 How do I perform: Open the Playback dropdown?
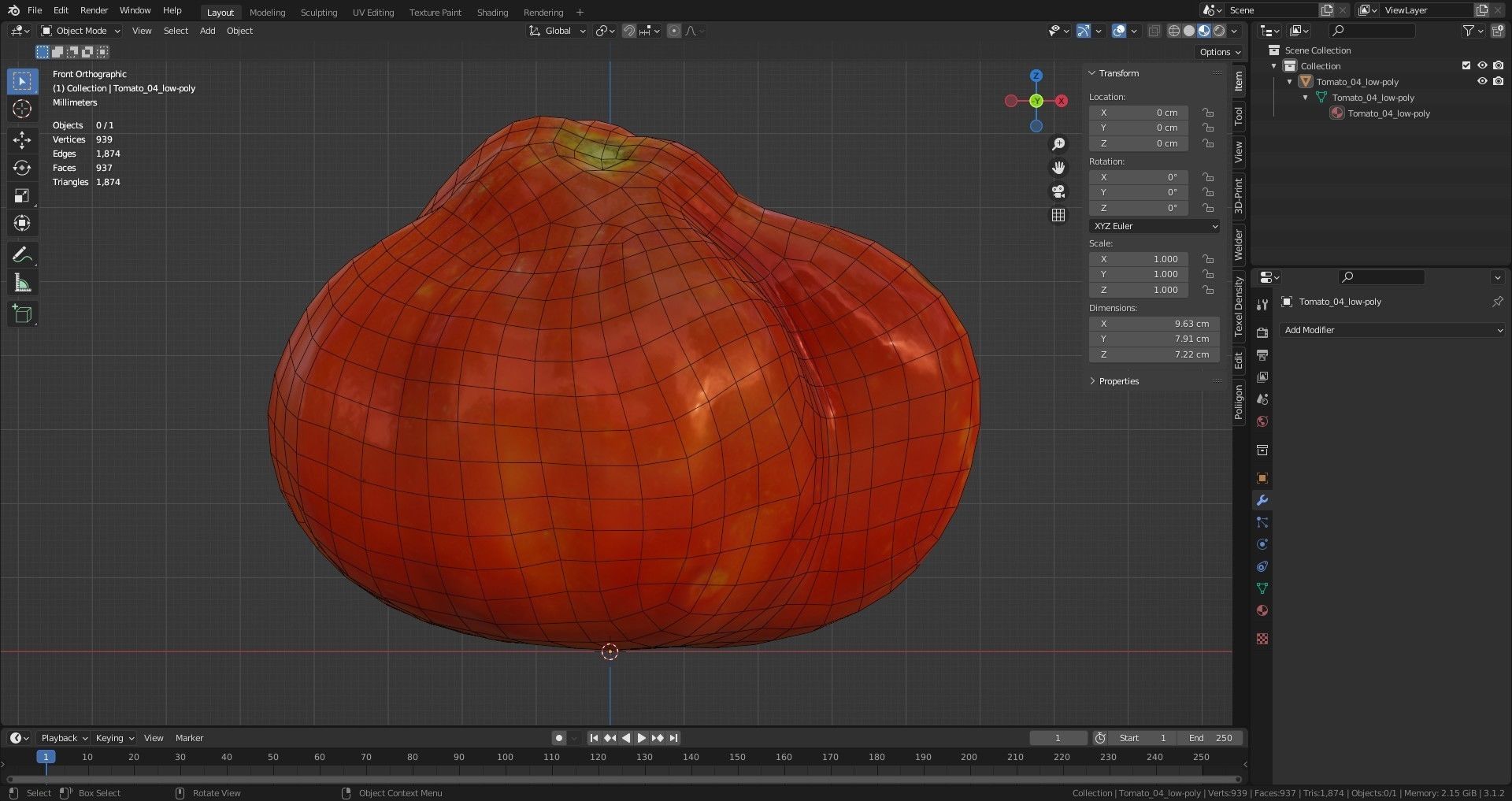coord(64,738)
